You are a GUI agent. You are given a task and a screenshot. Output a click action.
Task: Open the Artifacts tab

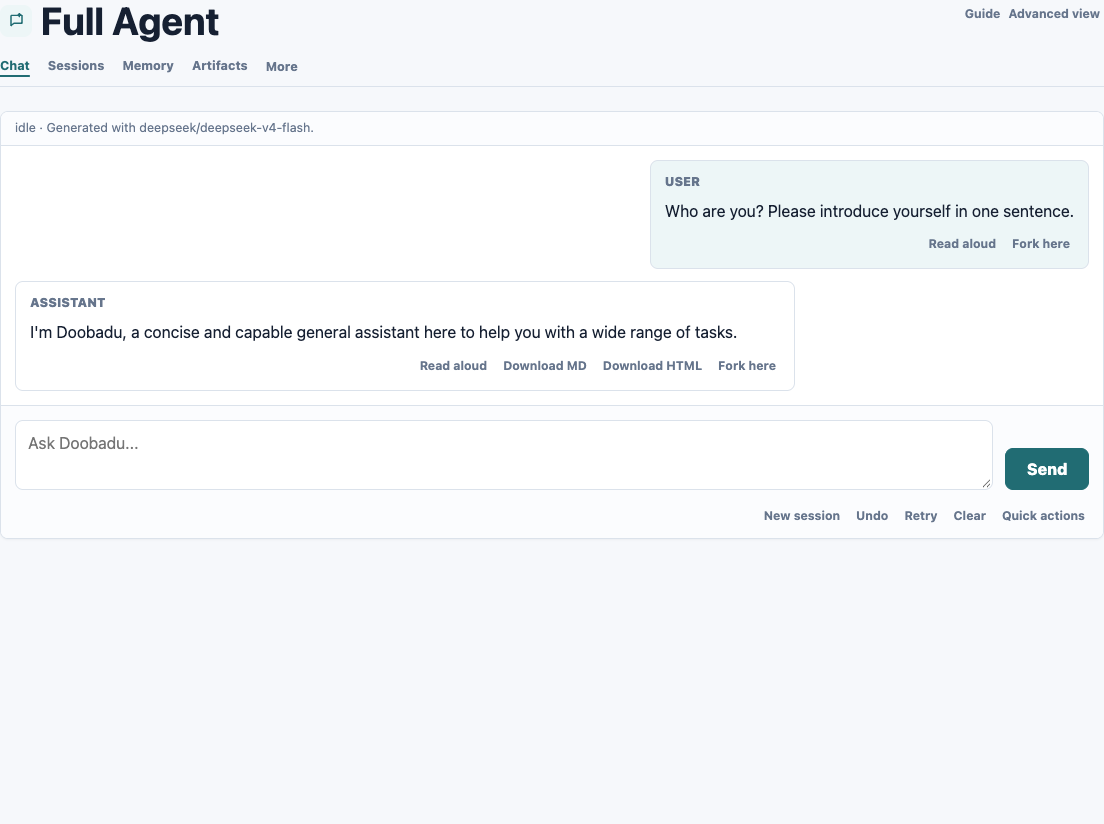click(x=220, y=65)
